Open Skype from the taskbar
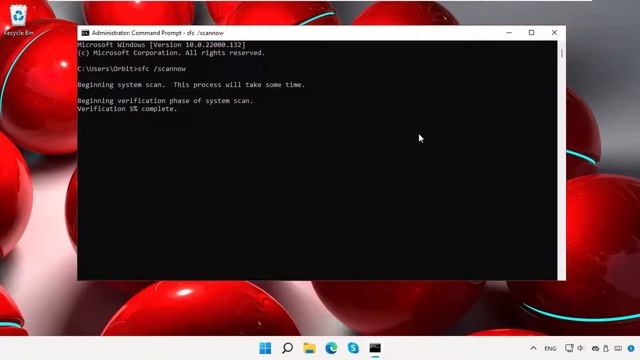Image resolution: width=640 pixels, height=360 pixels. pos(353,348)
